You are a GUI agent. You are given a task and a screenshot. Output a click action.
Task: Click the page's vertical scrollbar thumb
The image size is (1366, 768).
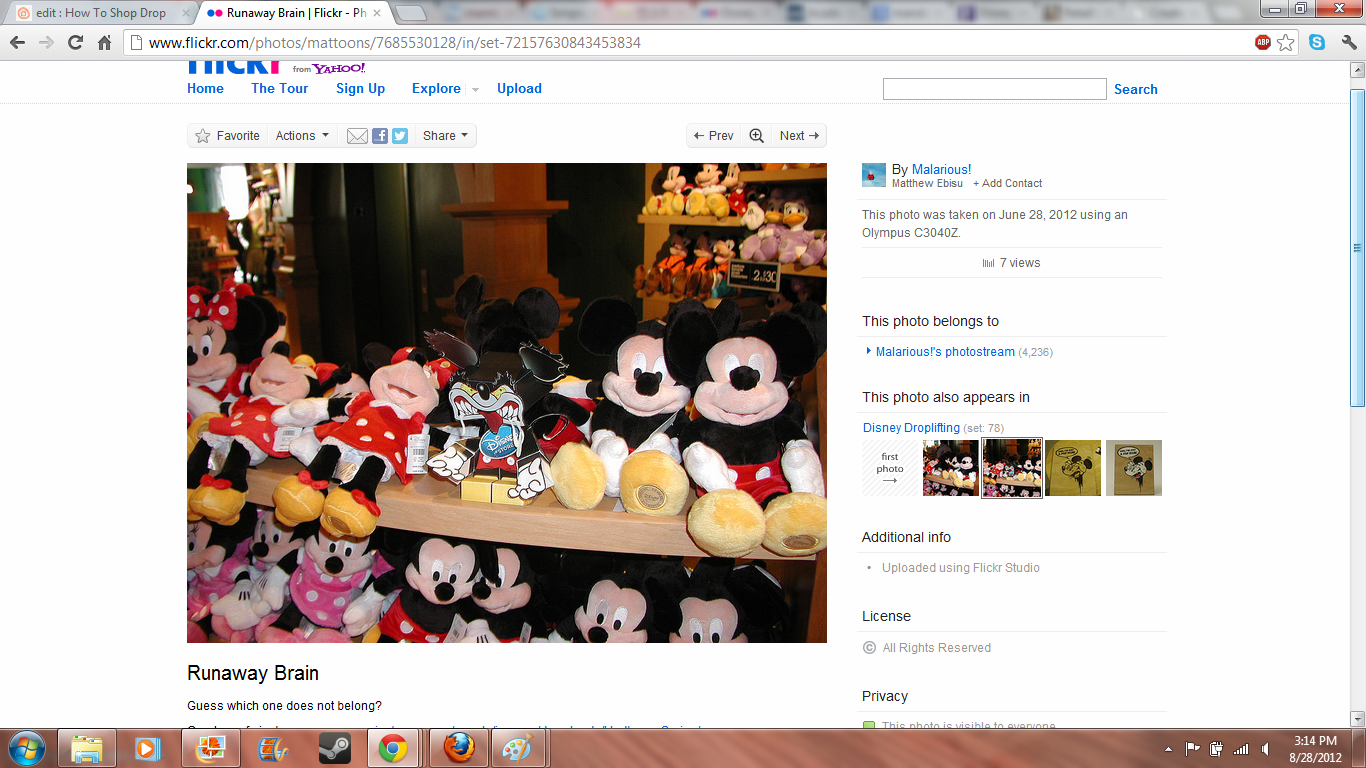point(1357,248)
